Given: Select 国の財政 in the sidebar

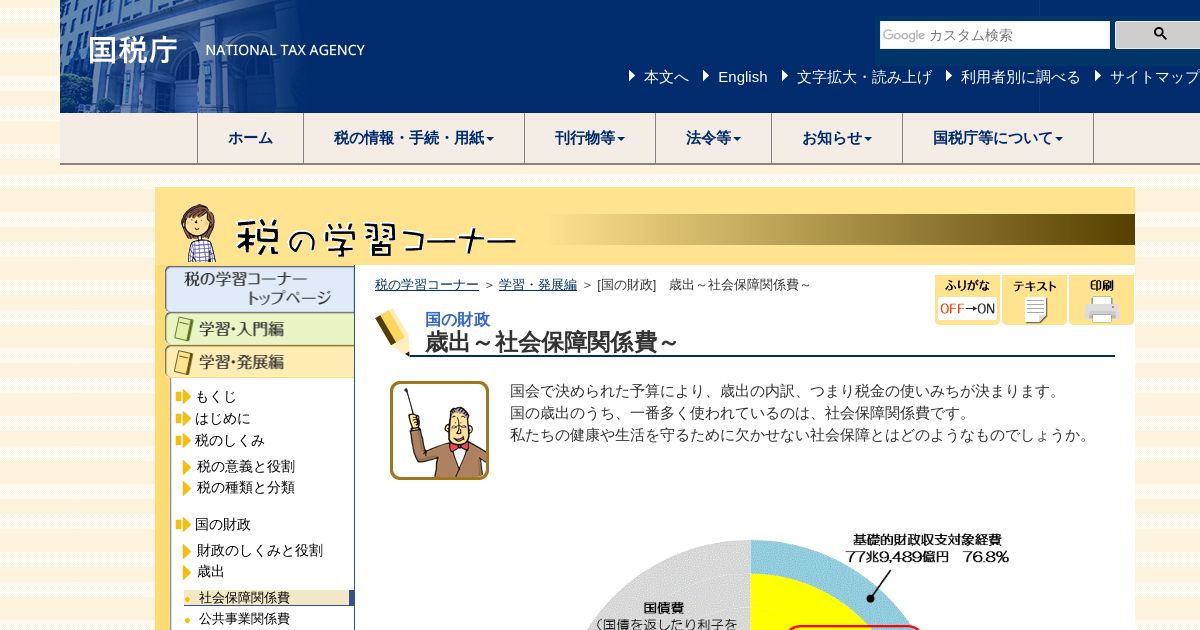Looking at the screenshot, I should [x=222, y=525].
